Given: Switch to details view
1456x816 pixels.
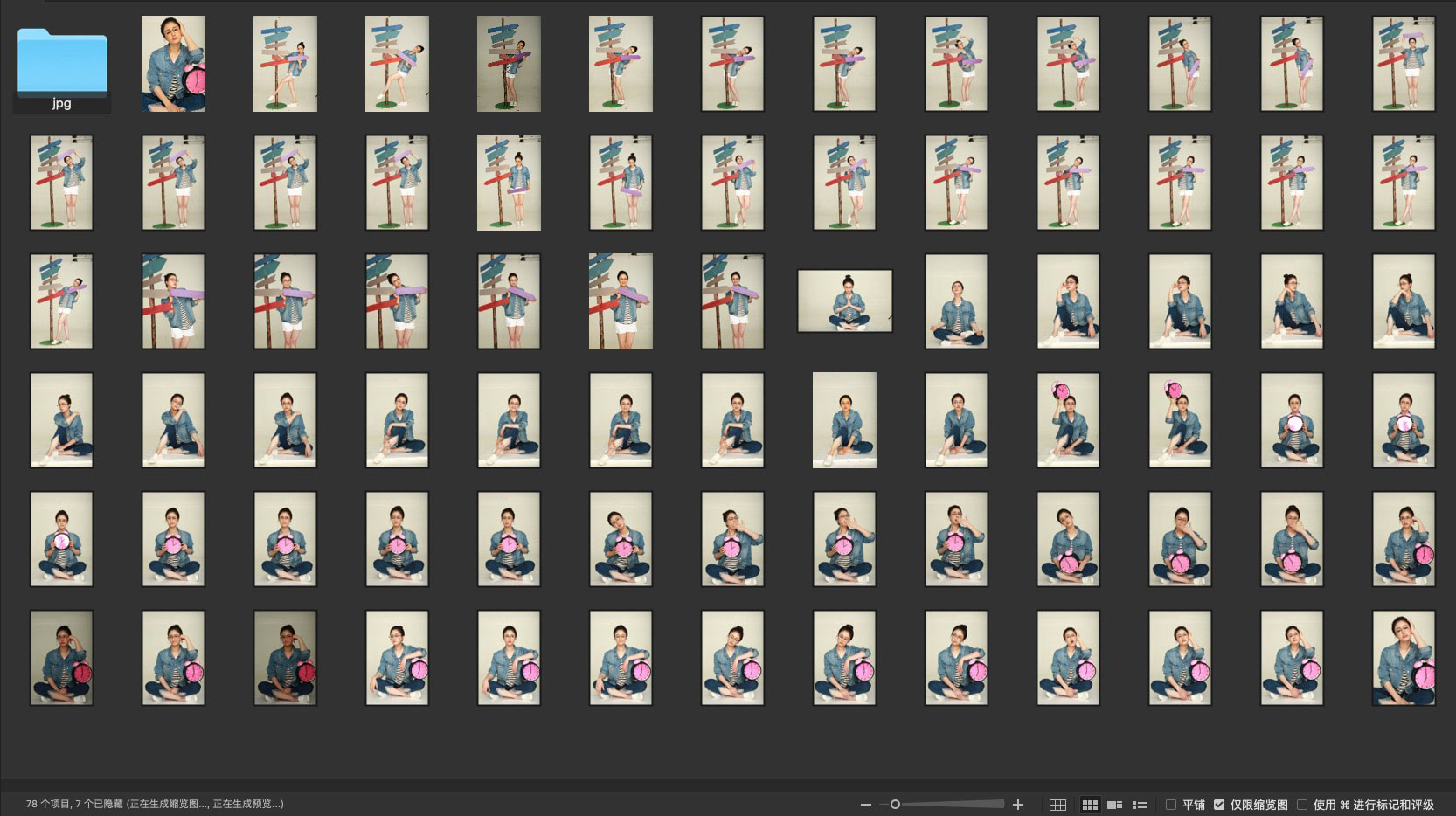Looking at the screenshot, I should pyautogui.click(x=1114, y=805).
